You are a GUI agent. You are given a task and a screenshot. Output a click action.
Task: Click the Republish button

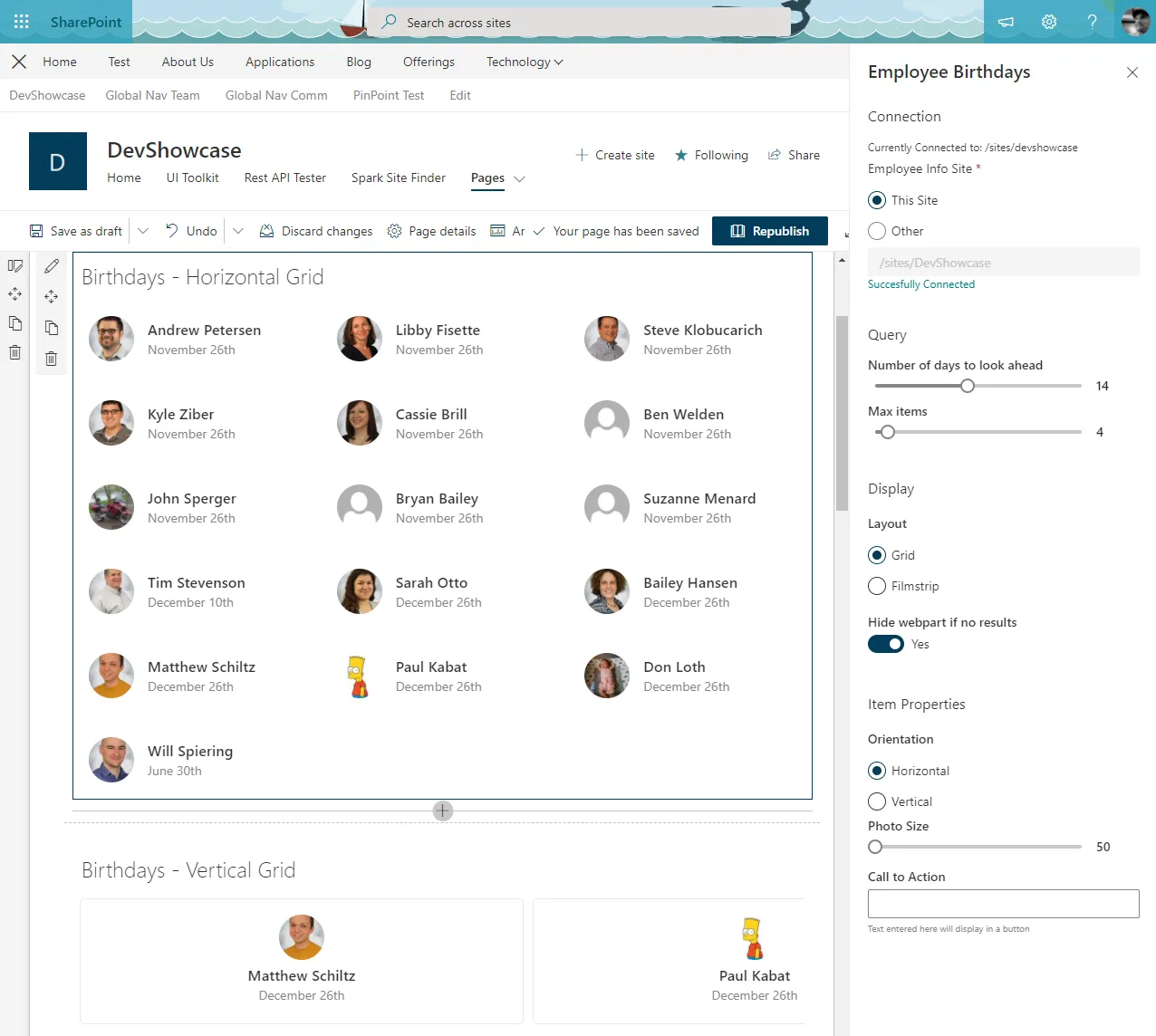pyautogui.click(x=770, y=231)
